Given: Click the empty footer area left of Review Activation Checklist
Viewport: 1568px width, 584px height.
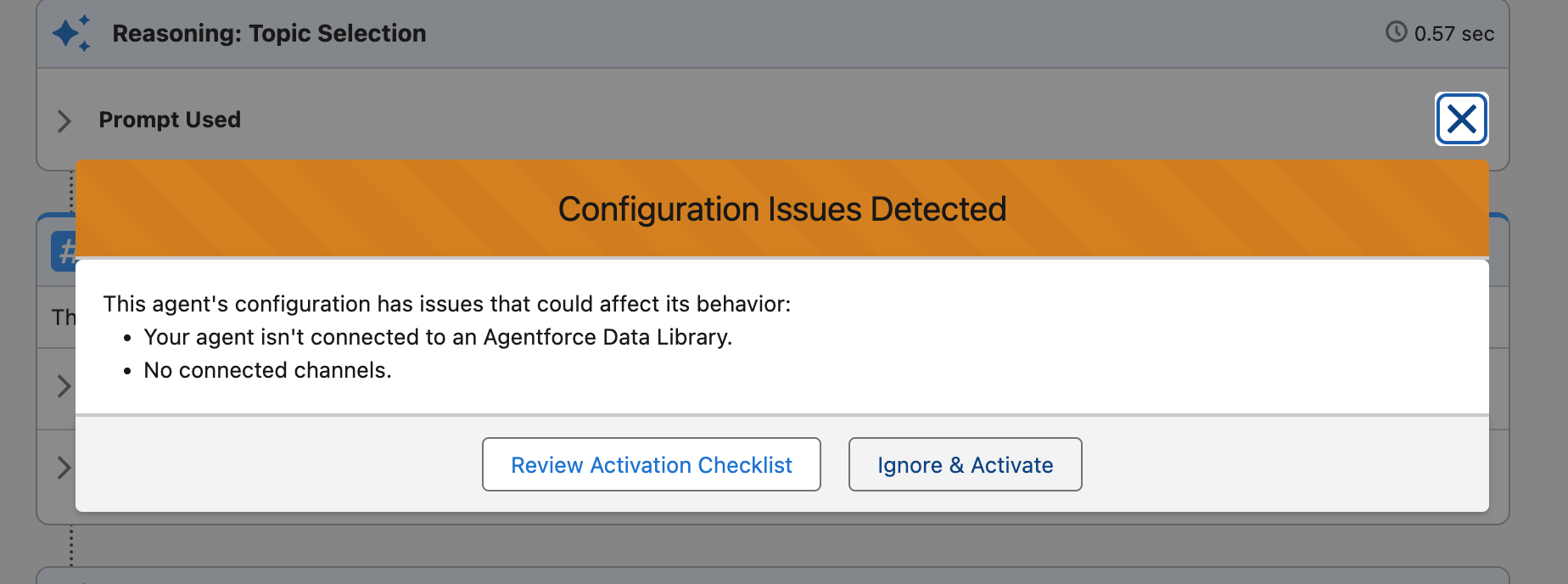Looking at the screenshot, I should click(x=280, y=464).
